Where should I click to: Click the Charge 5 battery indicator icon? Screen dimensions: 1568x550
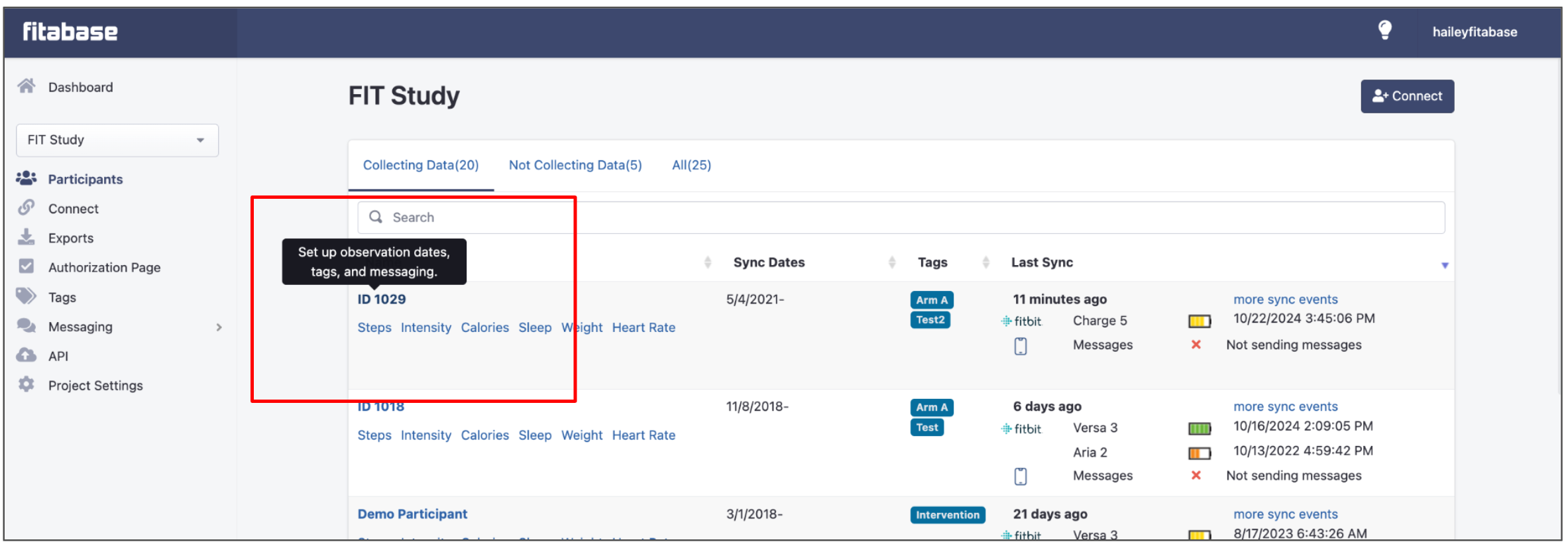click(x=1200, y=321)
